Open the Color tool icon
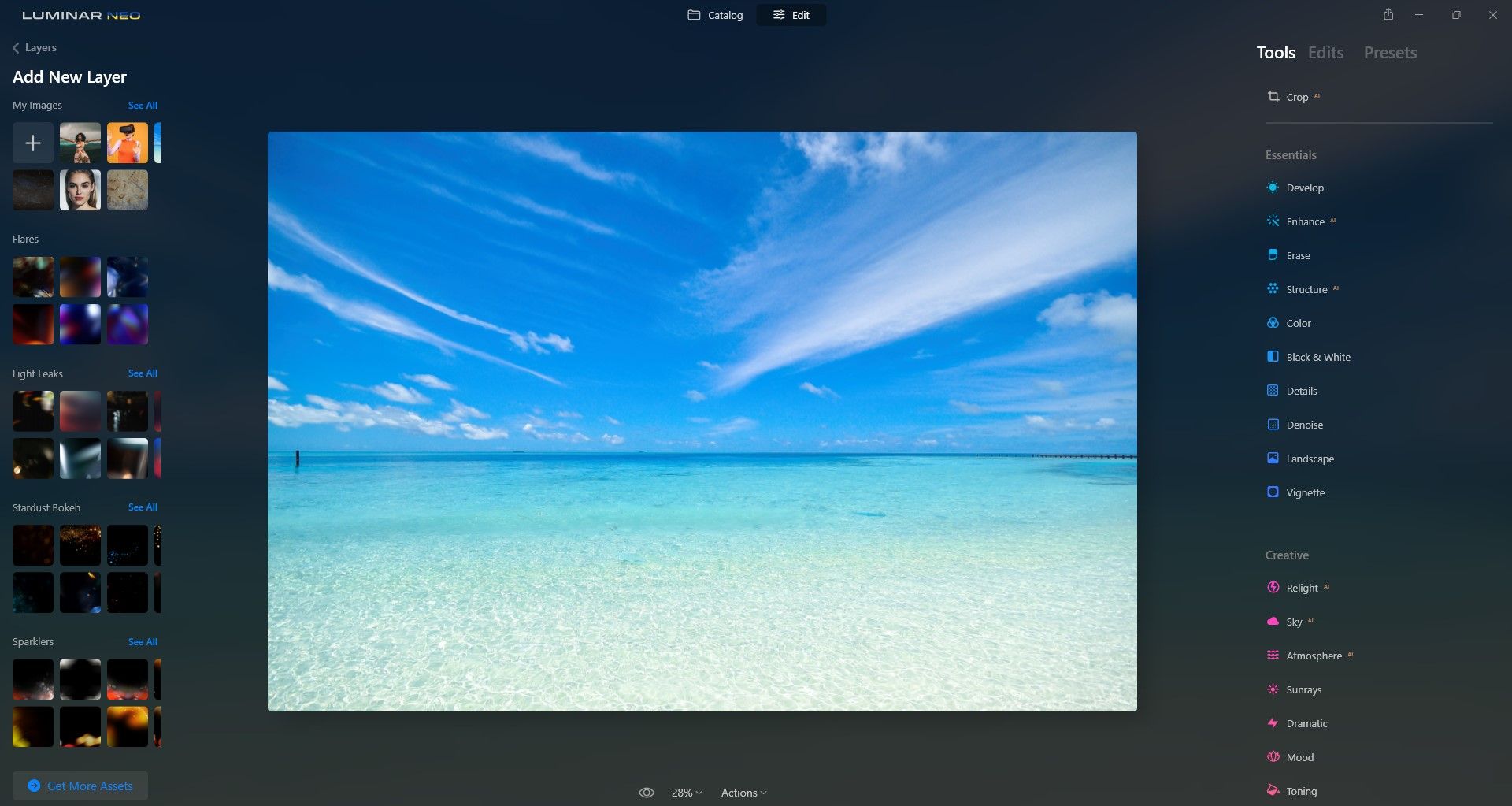The image size is (1512, 806). pyautogui.click(x=1273, y=323)
